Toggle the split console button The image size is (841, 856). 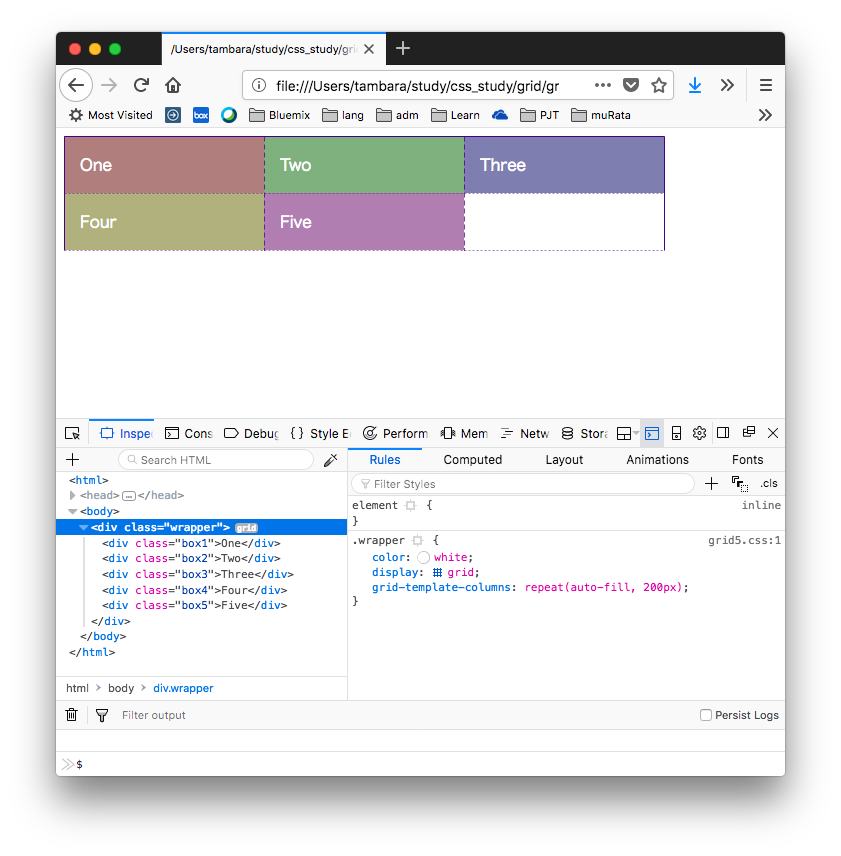652,433
